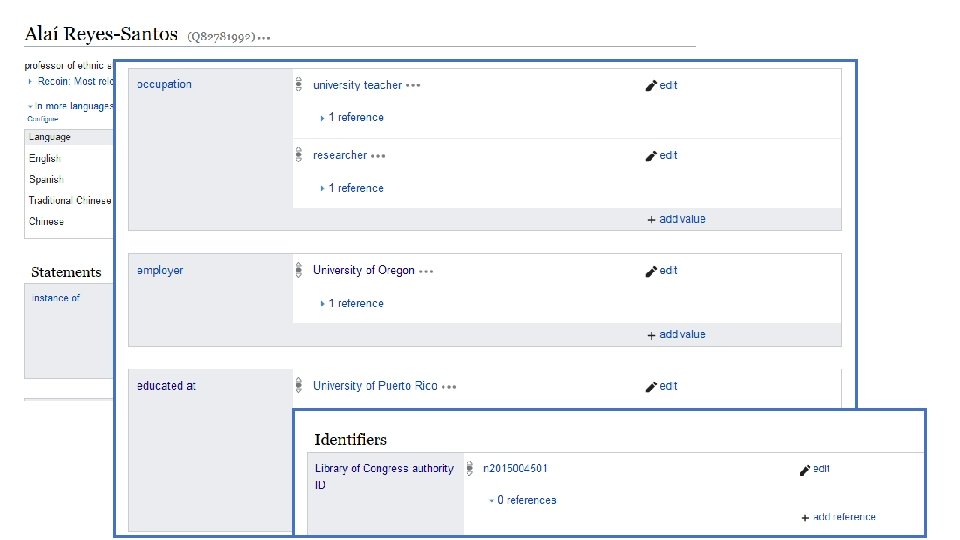Open the Library of Congress authority ID link
The image size is (960, 540).
tap(383, 468)
